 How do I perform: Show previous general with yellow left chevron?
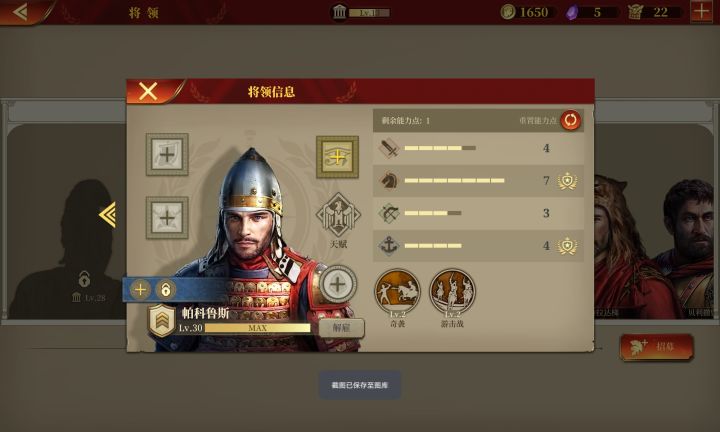pyautogui.click(x=107, y=214)
